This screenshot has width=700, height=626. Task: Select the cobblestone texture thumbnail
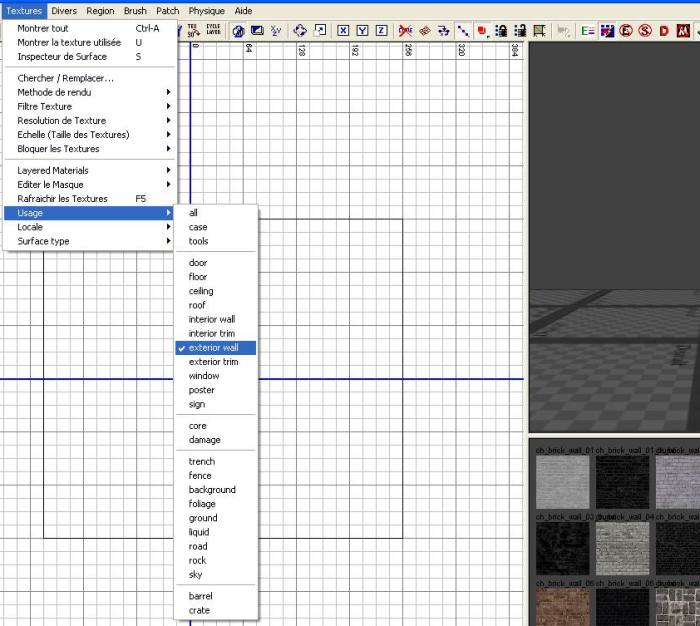678,607
